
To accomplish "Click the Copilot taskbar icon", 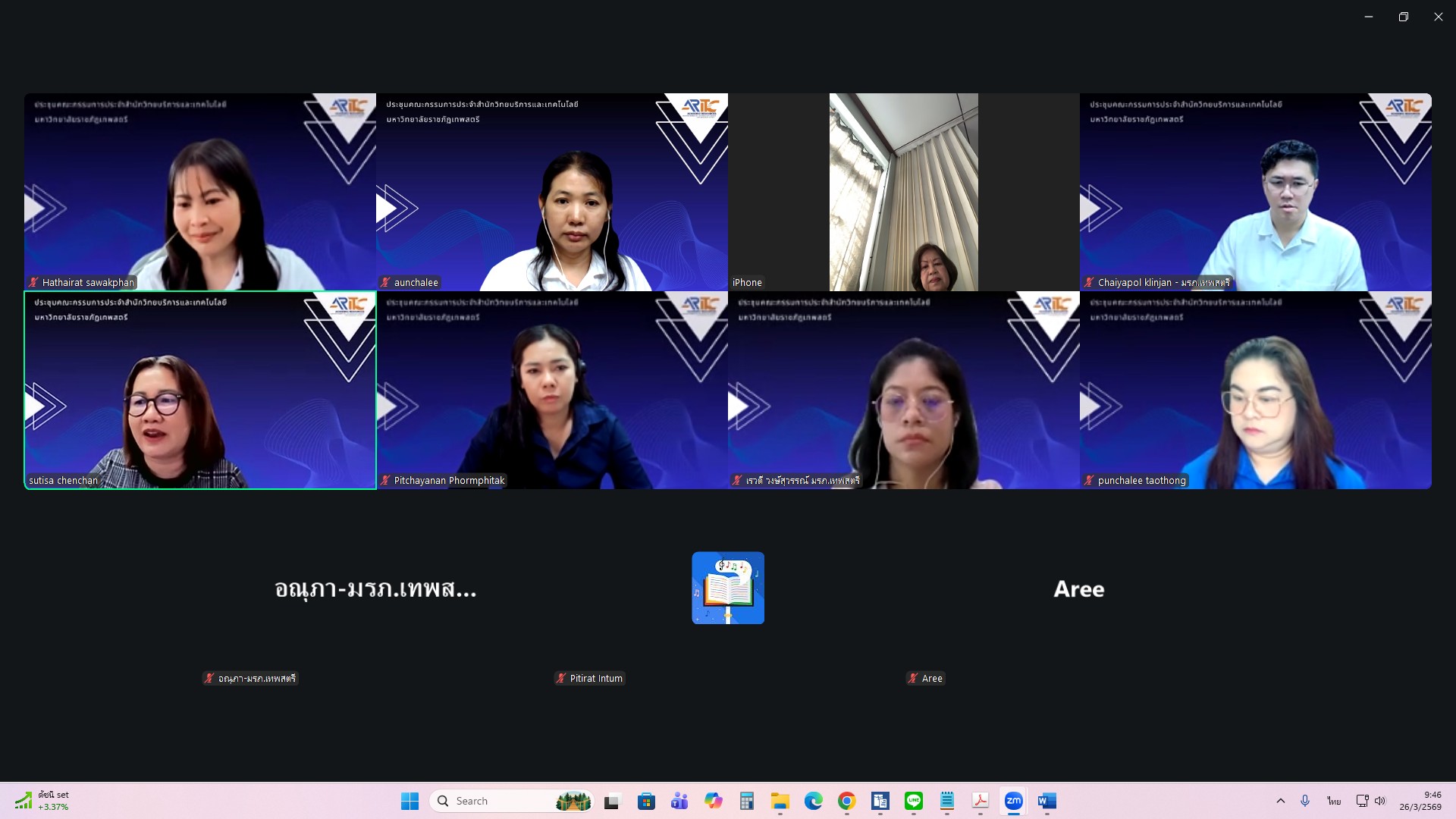I will click(713, 801).
